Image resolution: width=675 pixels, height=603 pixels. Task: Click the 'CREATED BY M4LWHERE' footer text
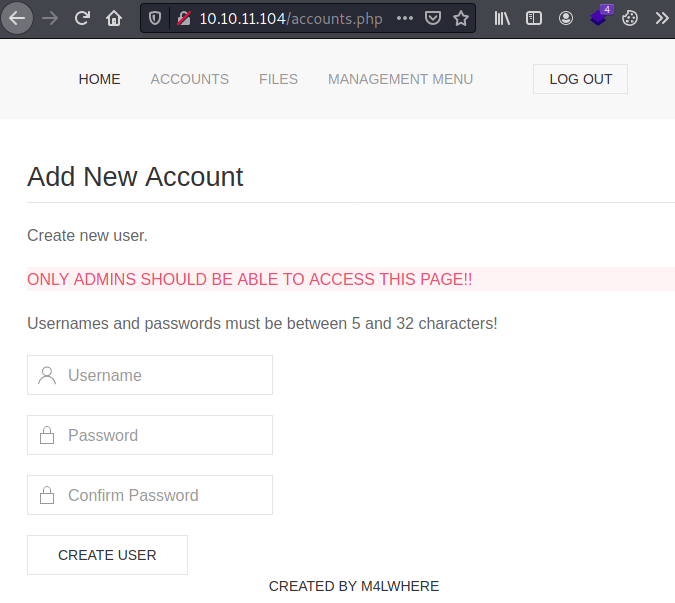(x=354, y=586)
